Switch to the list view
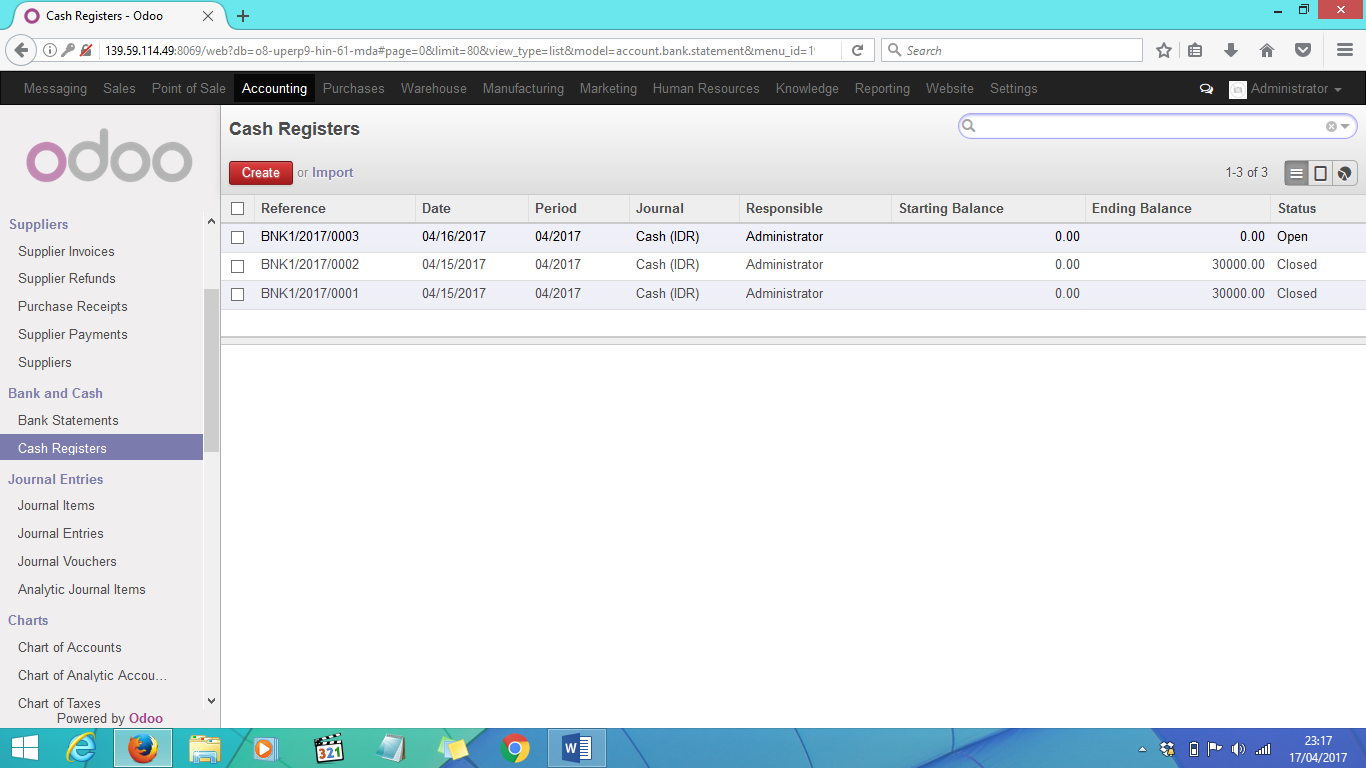This screenshot has height=768, width=1366. pyautogui.click(x=1296, y=173)
